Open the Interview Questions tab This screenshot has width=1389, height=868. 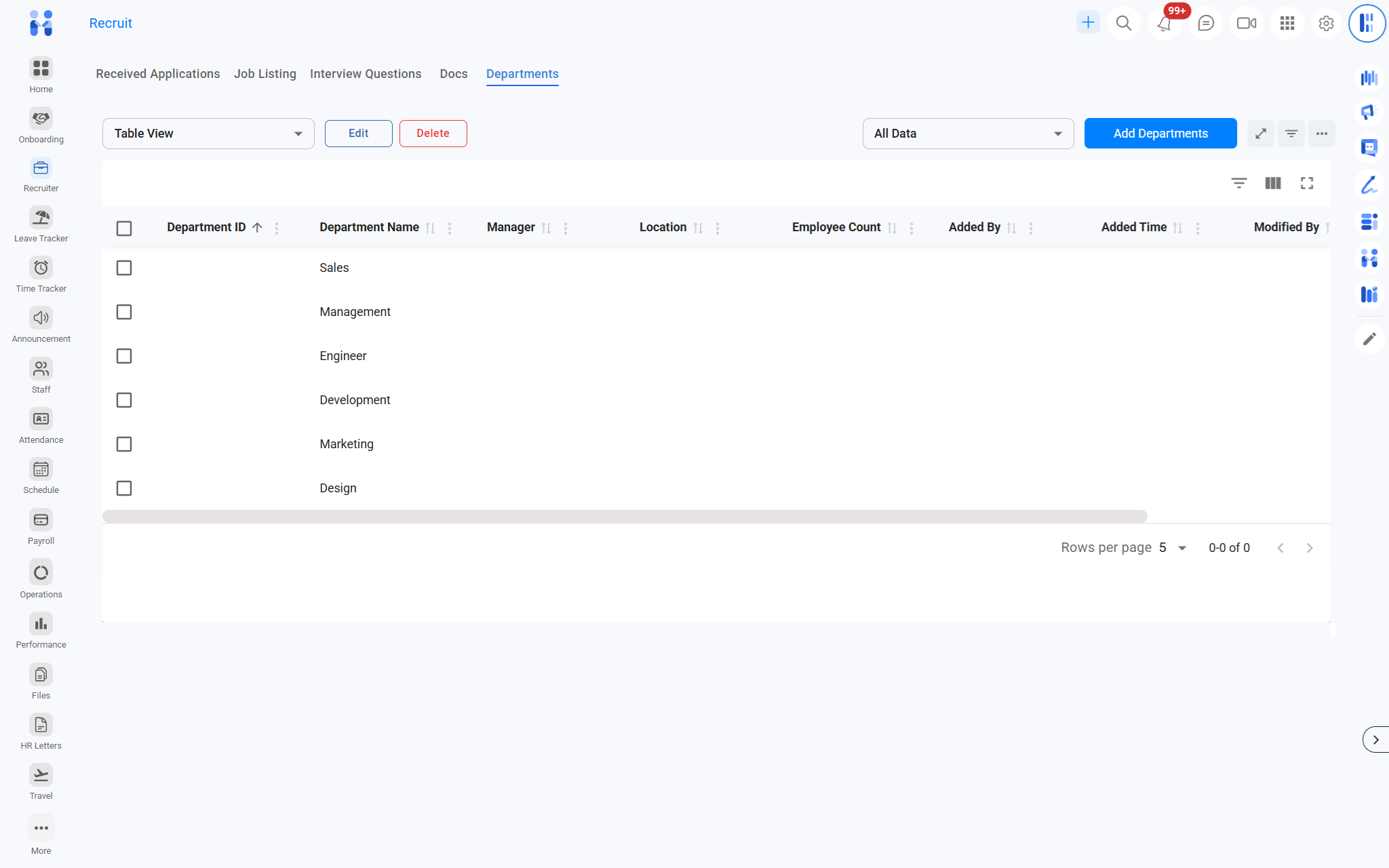[366, 74]
